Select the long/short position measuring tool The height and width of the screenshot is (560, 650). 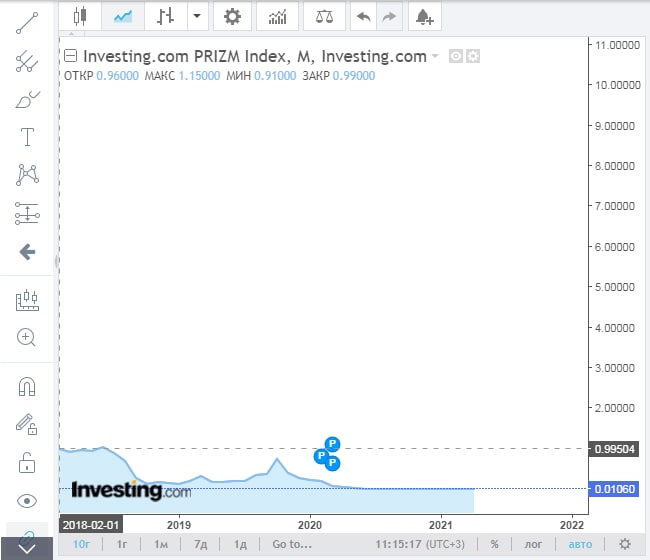pos(27,213)
